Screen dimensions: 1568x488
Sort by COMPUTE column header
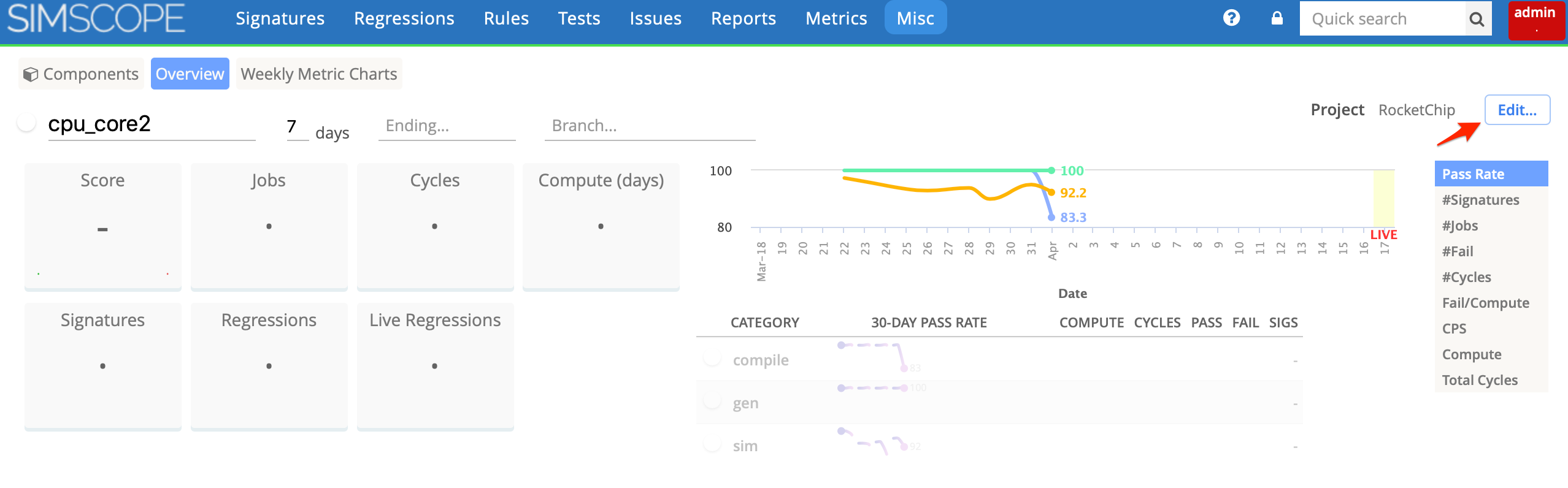[x=1091, y=322]
